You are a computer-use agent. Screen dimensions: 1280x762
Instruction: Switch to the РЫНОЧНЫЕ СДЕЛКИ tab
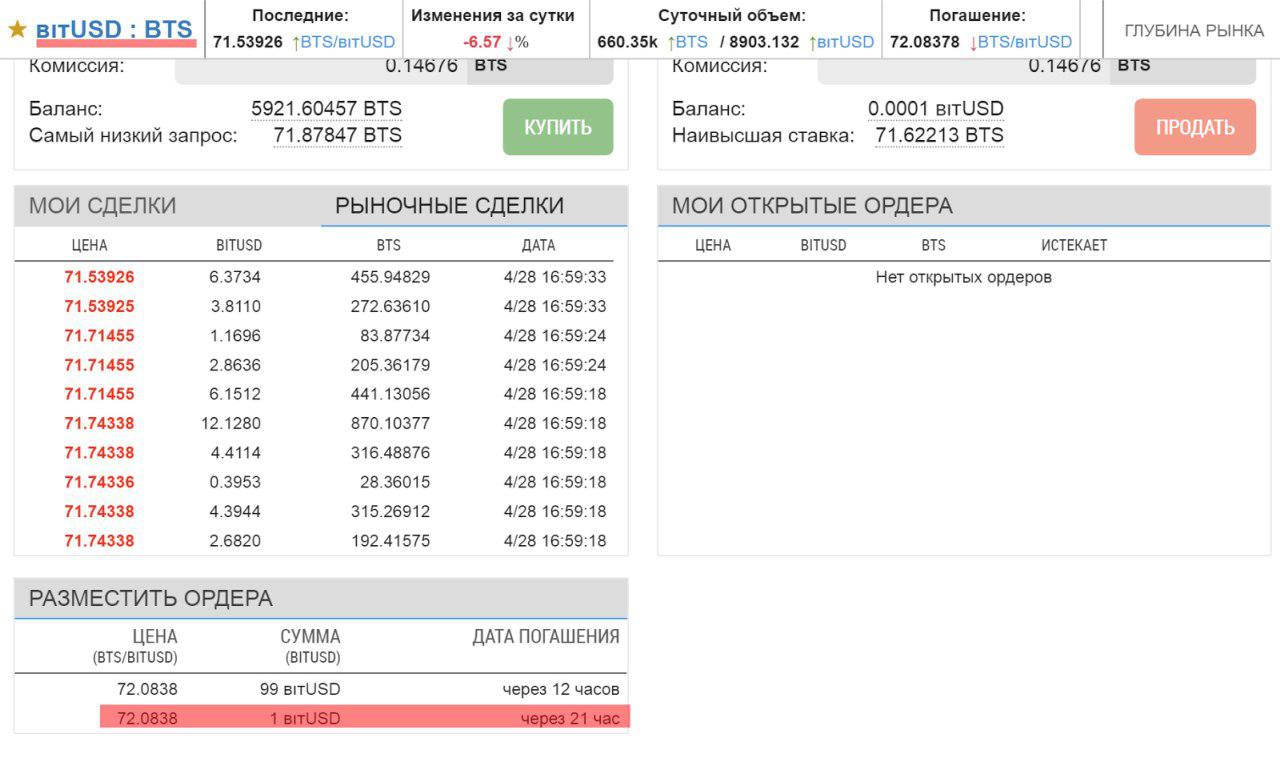point(449,206)
